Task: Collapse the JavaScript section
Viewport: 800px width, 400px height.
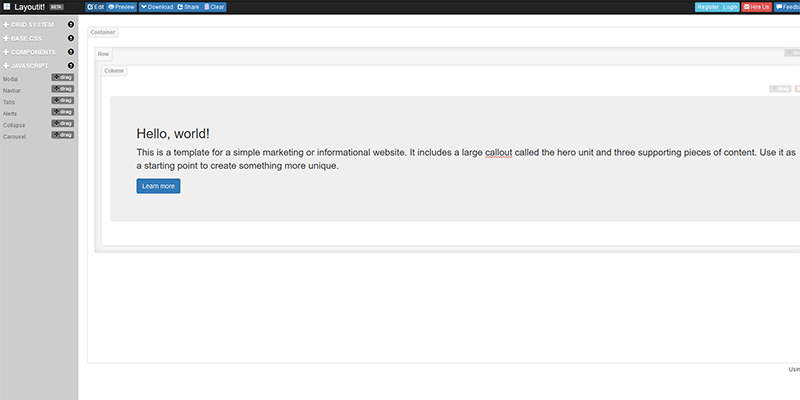Action: [26, 66]
